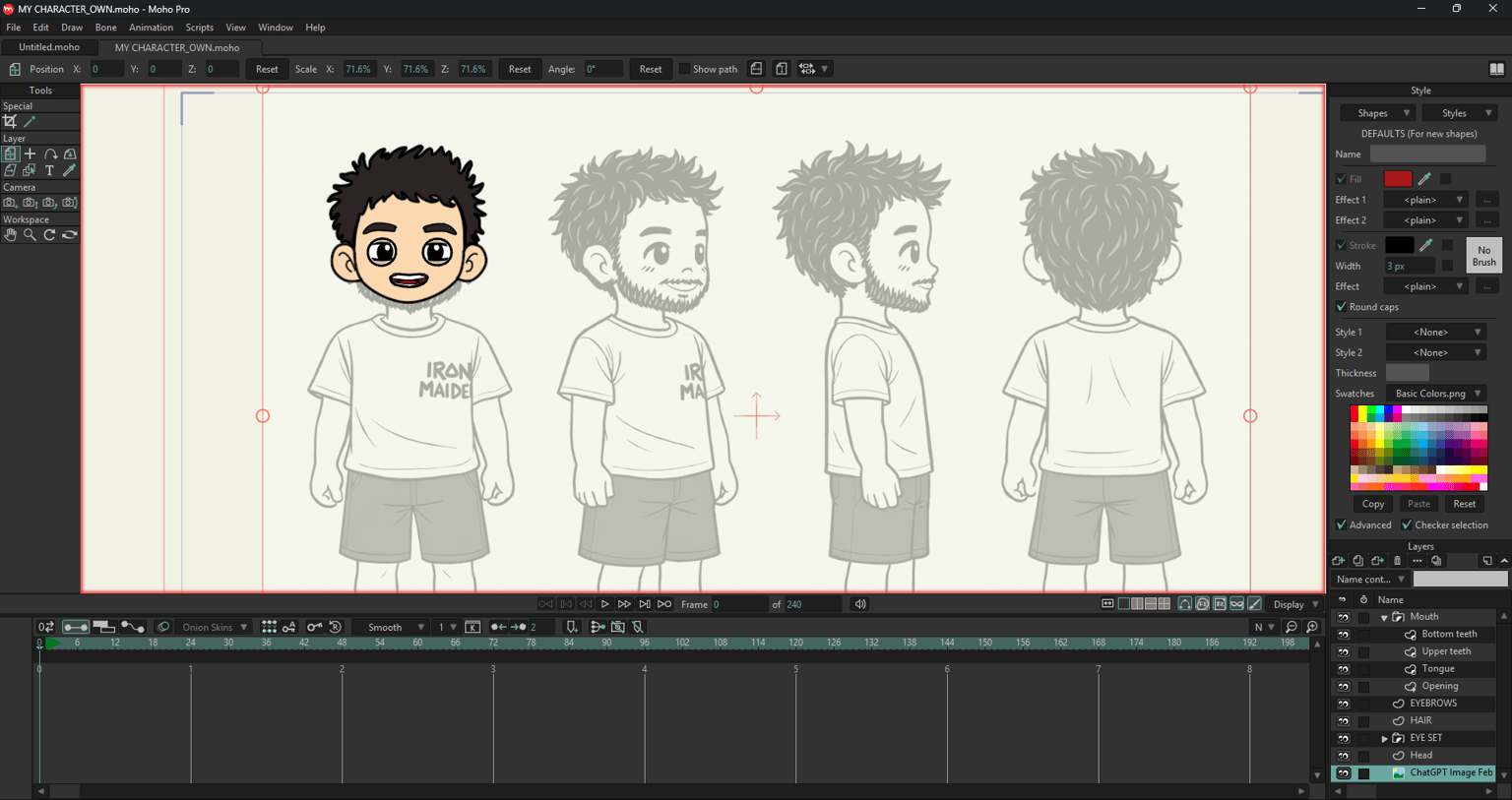The width and height of the screenshot is (1512, 800).
Task: Click the Delete Layer trash icon
Action: [x=1398, y=561]
